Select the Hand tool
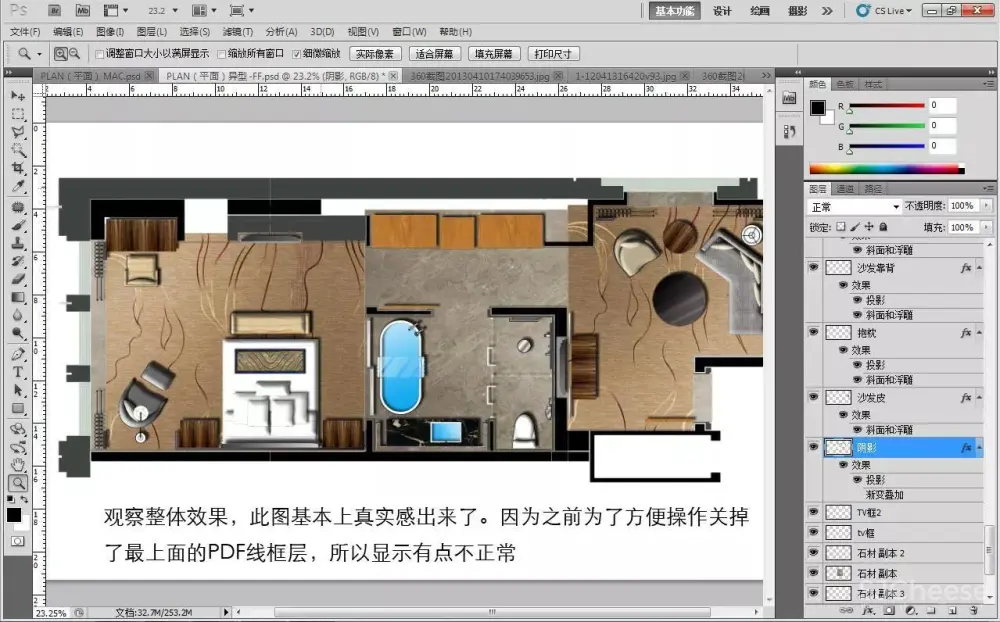This screenshot has height=622, width=1000. point(18,464)
